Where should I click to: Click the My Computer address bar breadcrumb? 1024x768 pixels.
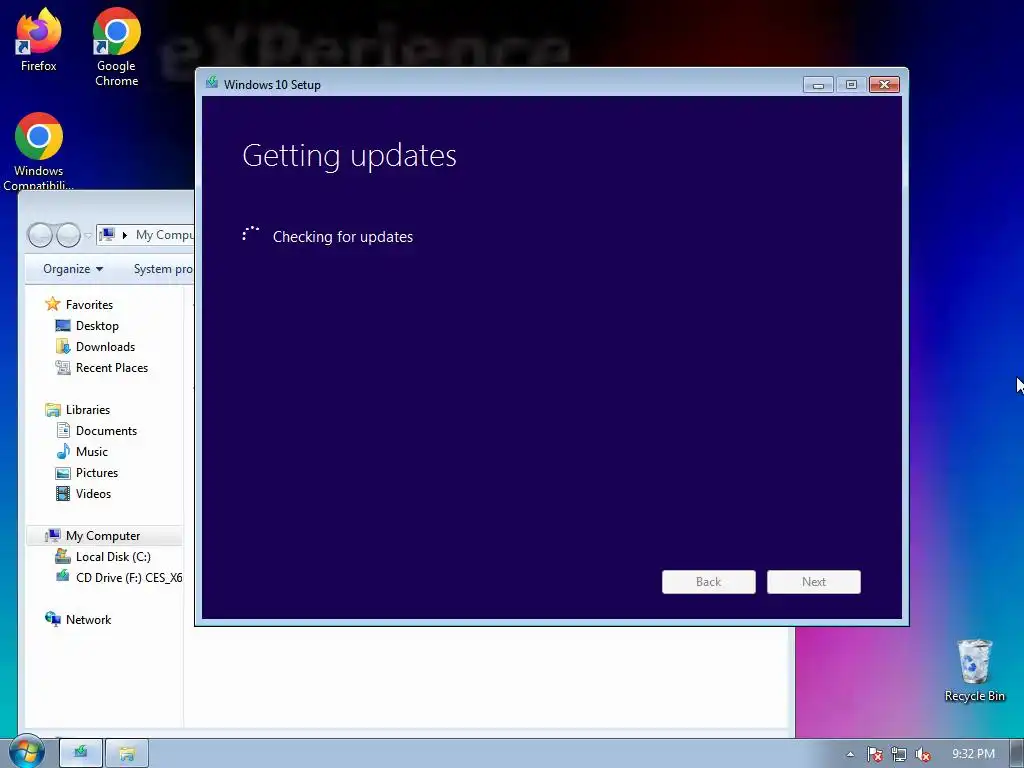[165, 234]
